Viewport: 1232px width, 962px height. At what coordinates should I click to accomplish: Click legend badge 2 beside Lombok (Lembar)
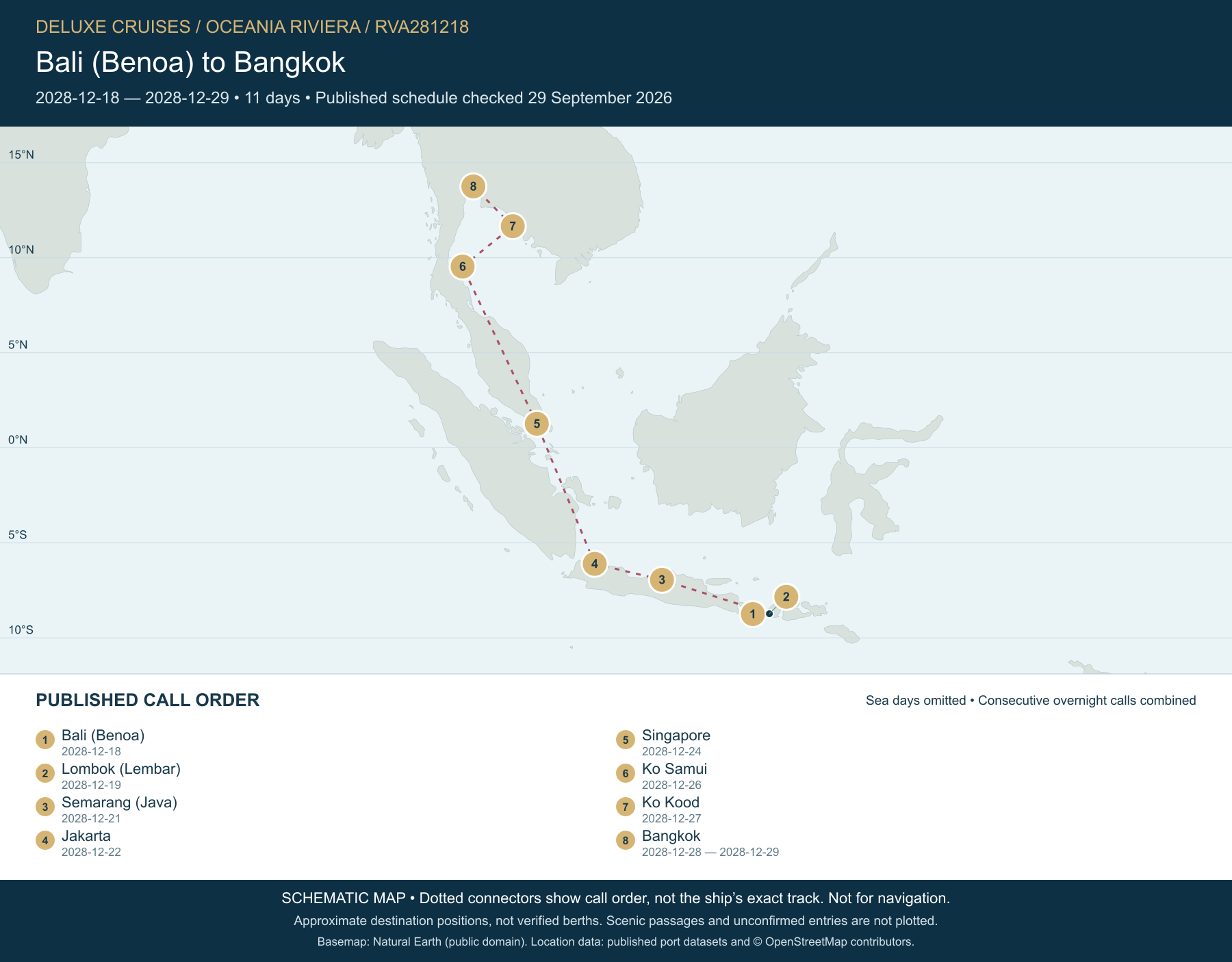coord(45,773)
